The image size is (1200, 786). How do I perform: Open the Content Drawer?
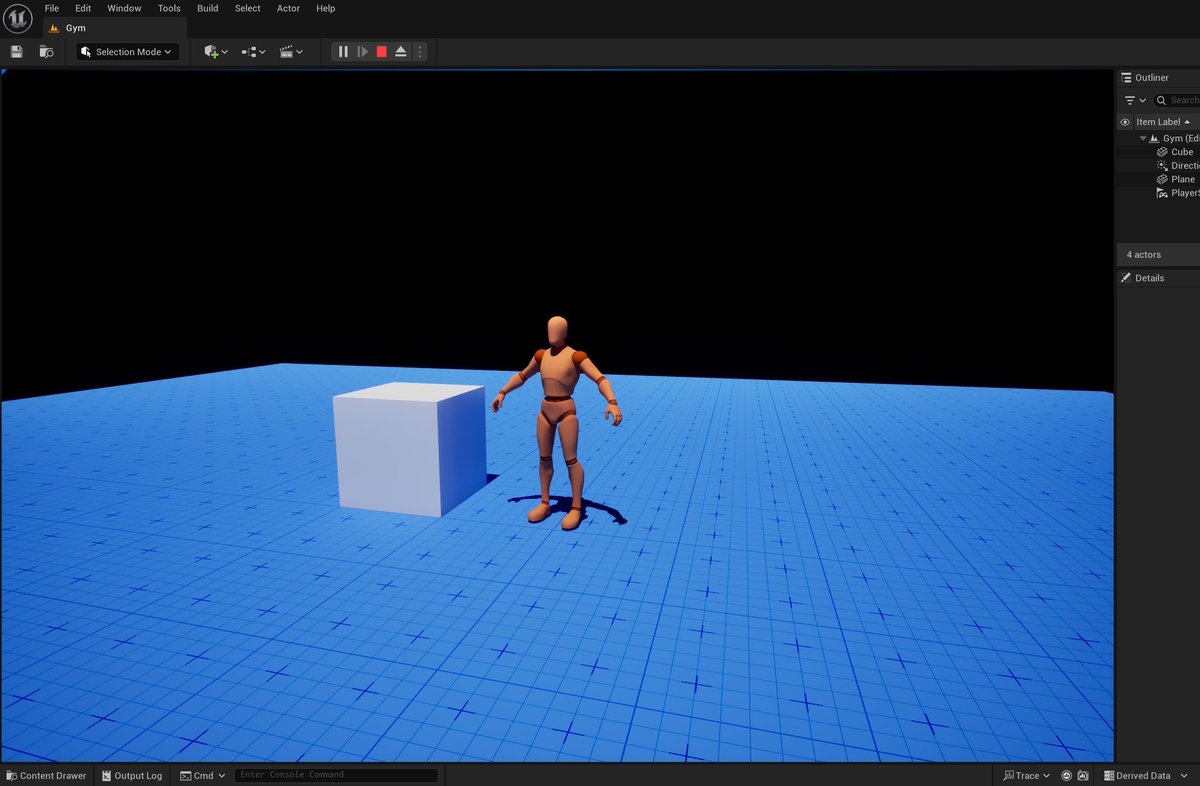click(46, 775)
